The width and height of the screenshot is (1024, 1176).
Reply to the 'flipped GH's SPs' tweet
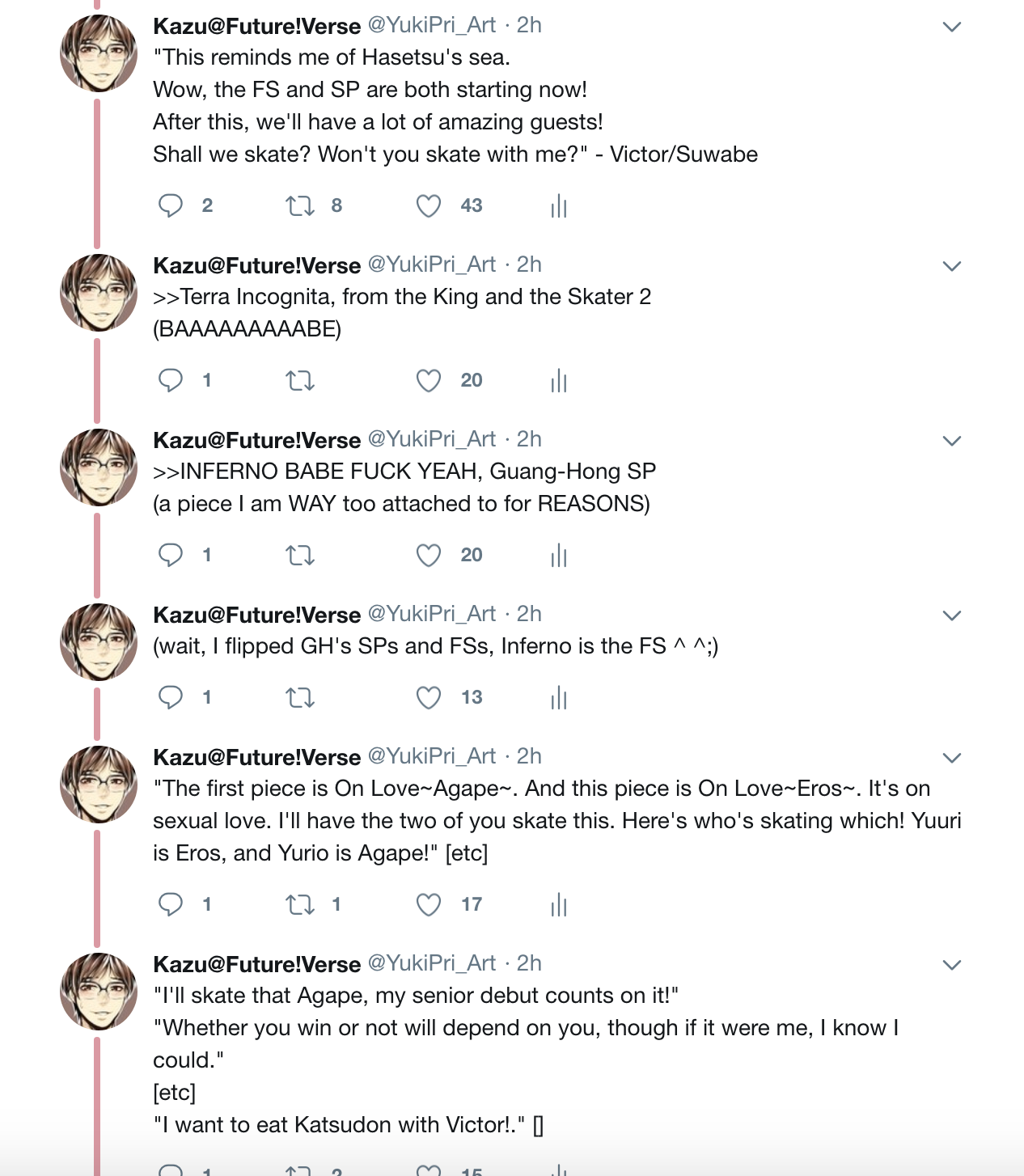171,697
